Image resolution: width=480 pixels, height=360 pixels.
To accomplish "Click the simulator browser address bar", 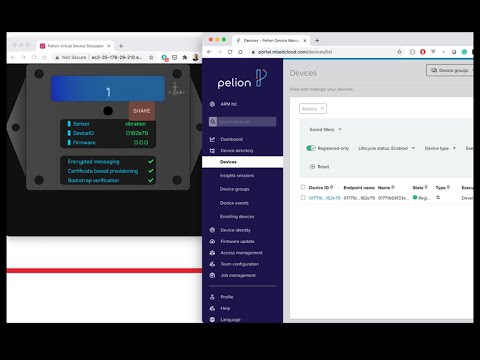I will click(x=104, y=57).
